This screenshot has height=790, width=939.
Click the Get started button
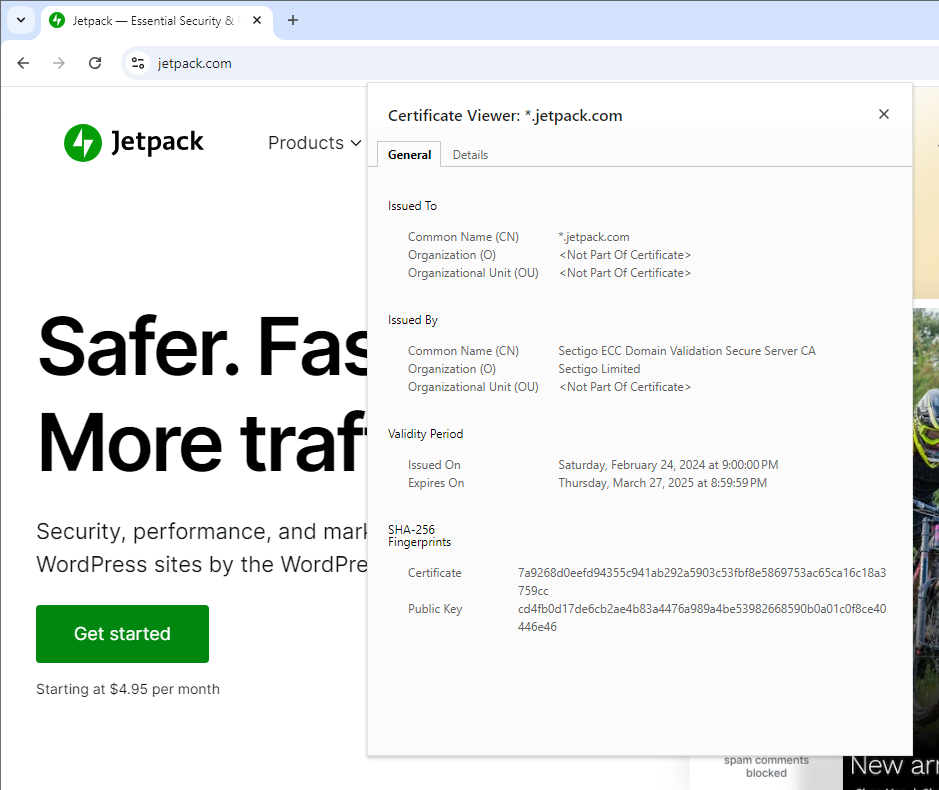click(122, 634)
